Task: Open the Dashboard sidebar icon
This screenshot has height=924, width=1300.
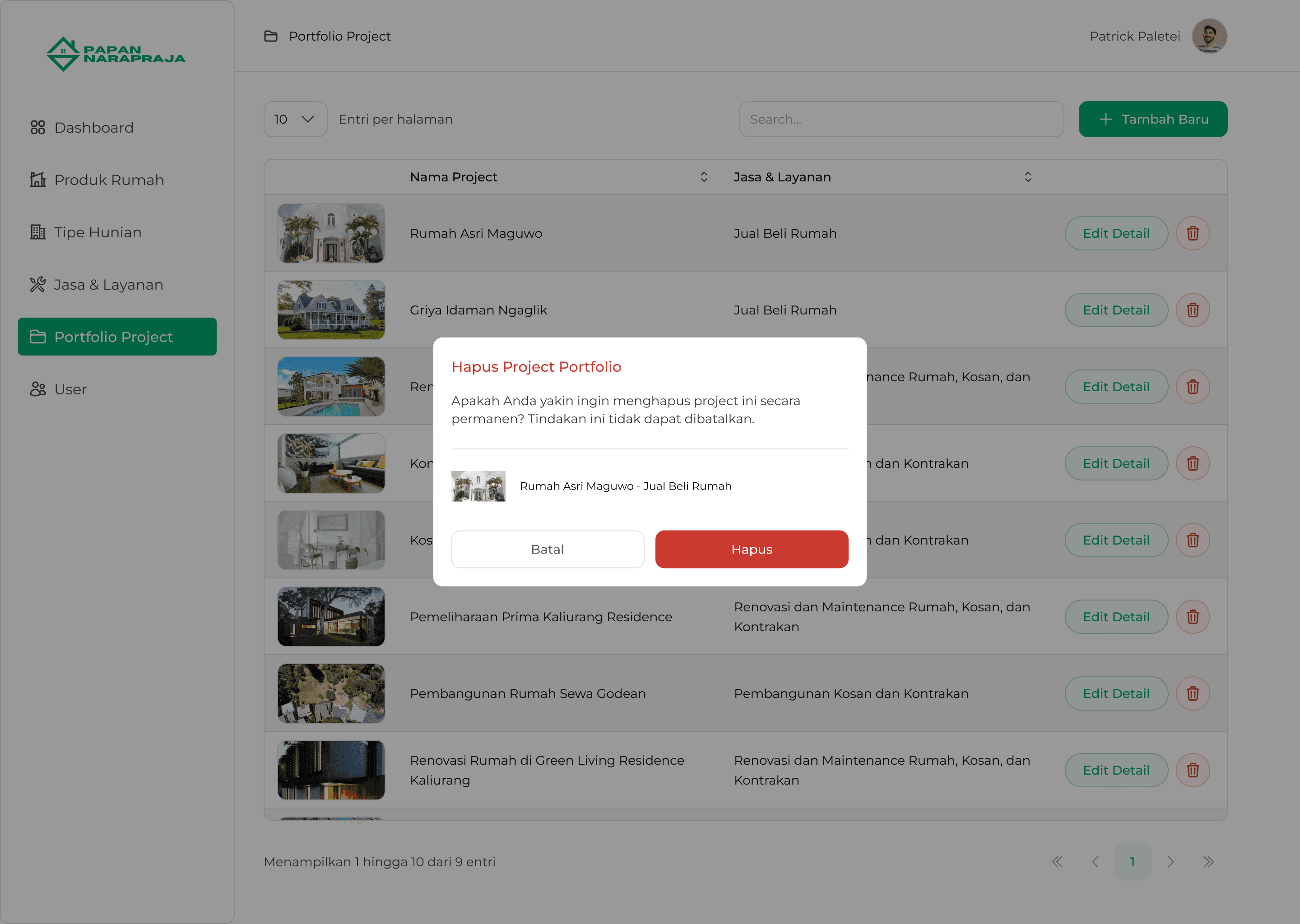Action: pyautogui.click(x=37, y=127)
